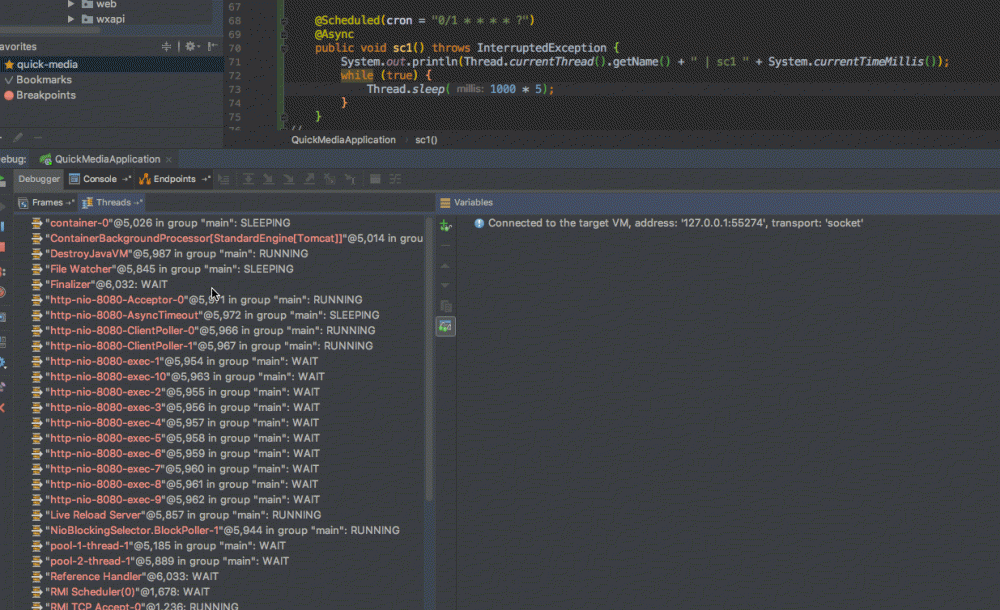Switch to the Console tab
Viewport: 1000px width, 610px height.
(99, 179)
